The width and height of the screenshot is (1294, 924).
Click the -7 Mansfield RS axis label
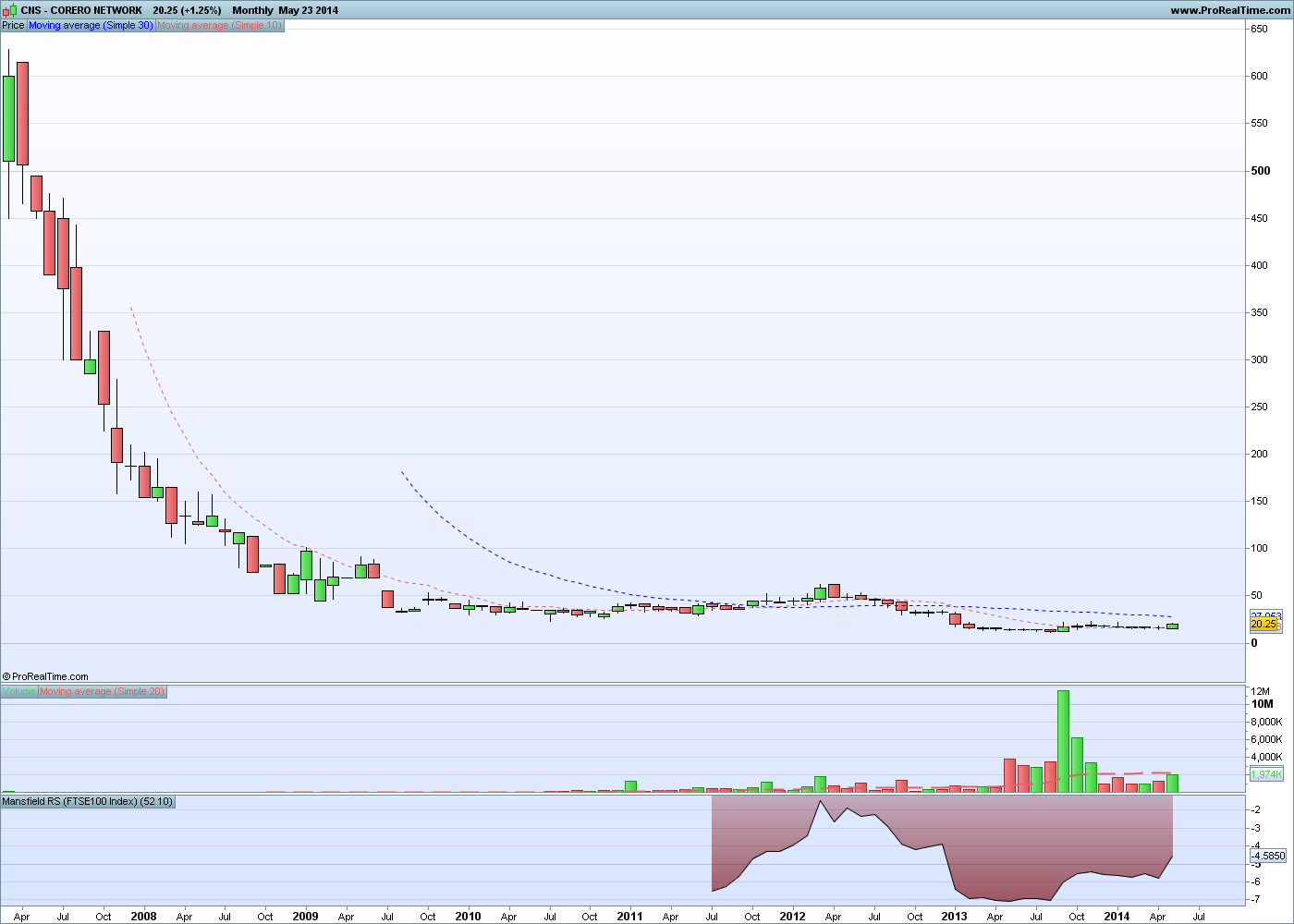(x=1257, y=899)
